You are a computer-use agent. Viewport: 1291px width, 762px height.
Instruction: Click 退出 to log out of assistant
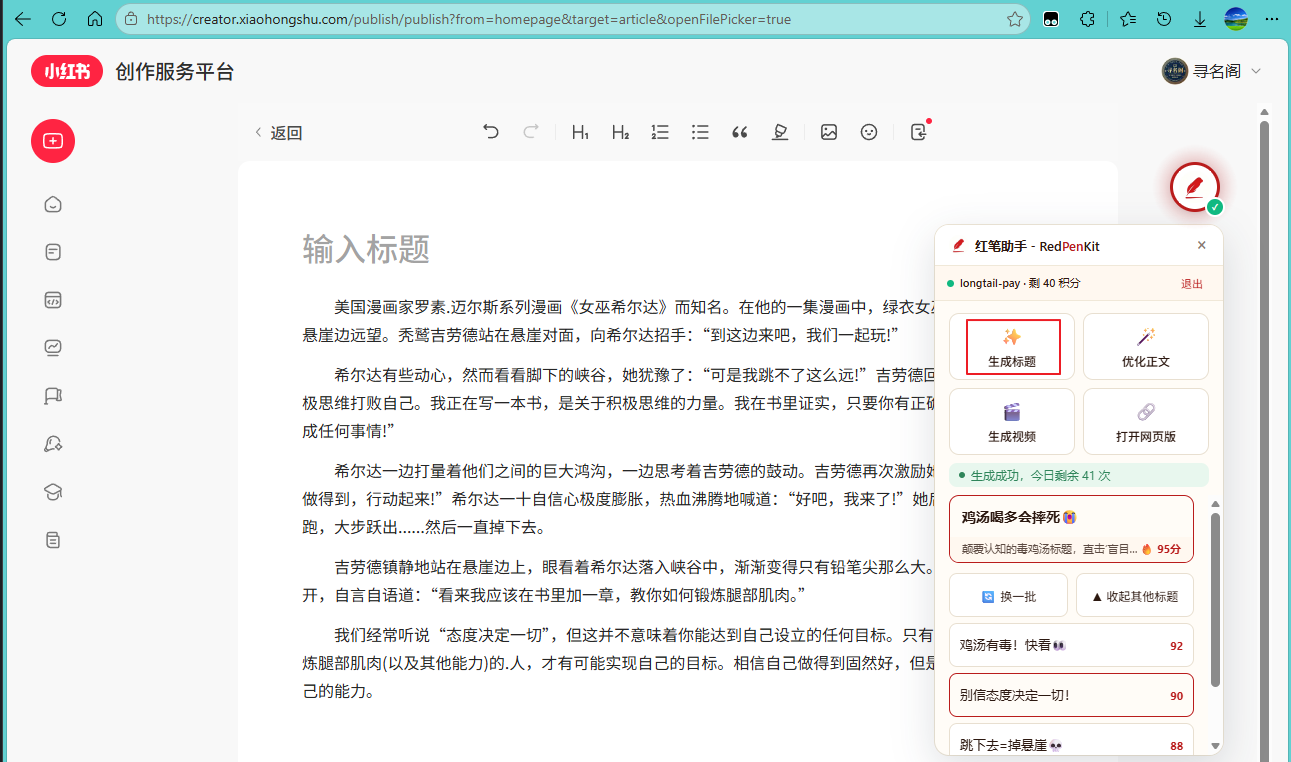tap(1192, 284)
